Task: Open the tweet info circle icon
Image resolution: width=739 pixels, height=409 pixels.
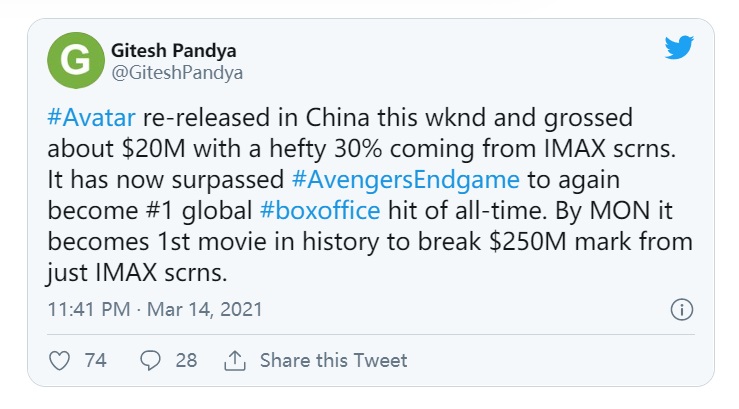Action: click(681, 309)
